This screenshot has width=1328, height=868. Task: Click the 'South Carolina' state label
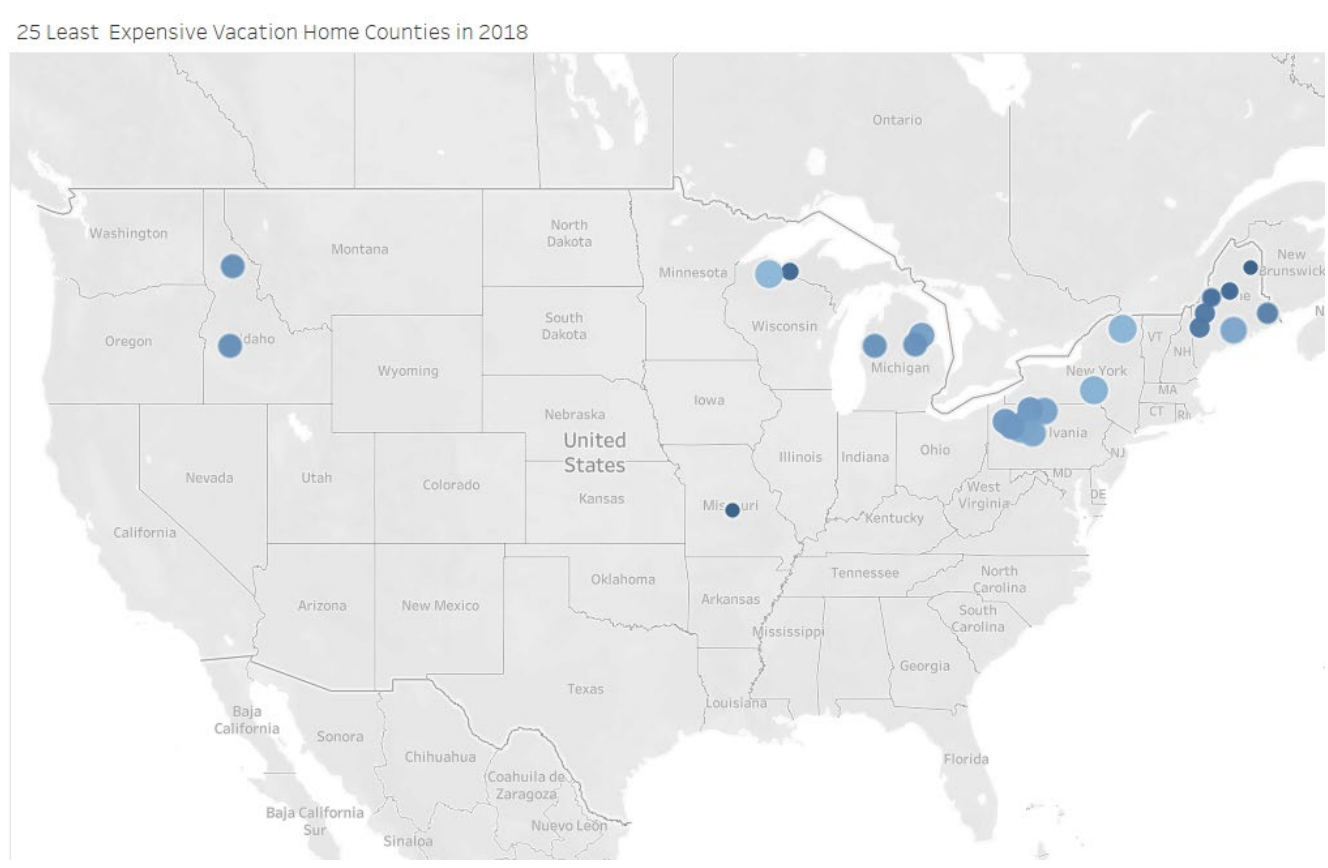coord(978,618)
